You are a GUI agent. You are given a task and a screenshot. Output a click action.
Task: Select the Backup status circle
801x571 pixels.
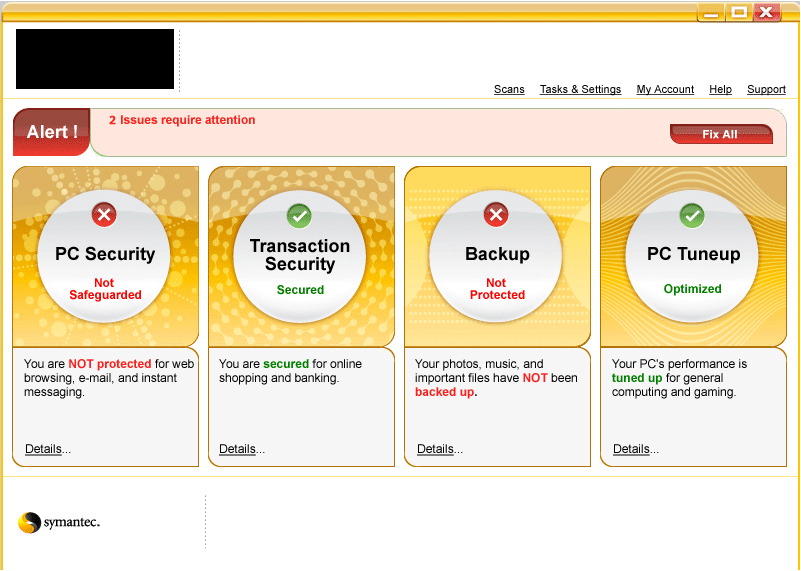496,256
